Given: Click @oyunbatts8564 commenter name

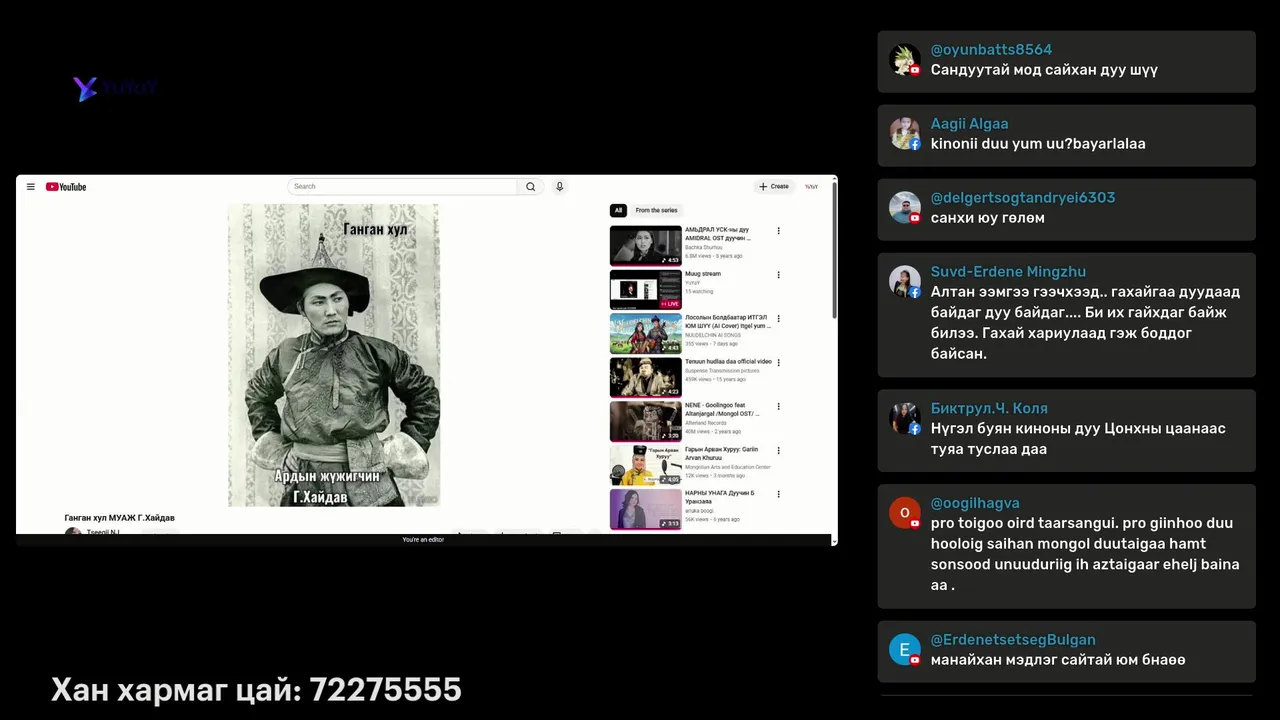Looking at the screenshot, I should [991, 50].
